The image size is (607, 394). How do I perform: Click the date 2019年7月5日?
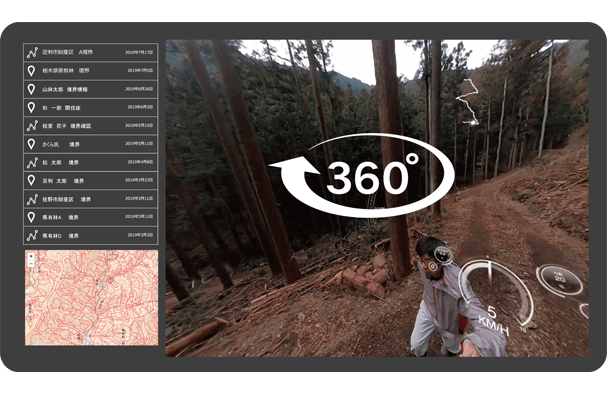(x=140, y=70)
